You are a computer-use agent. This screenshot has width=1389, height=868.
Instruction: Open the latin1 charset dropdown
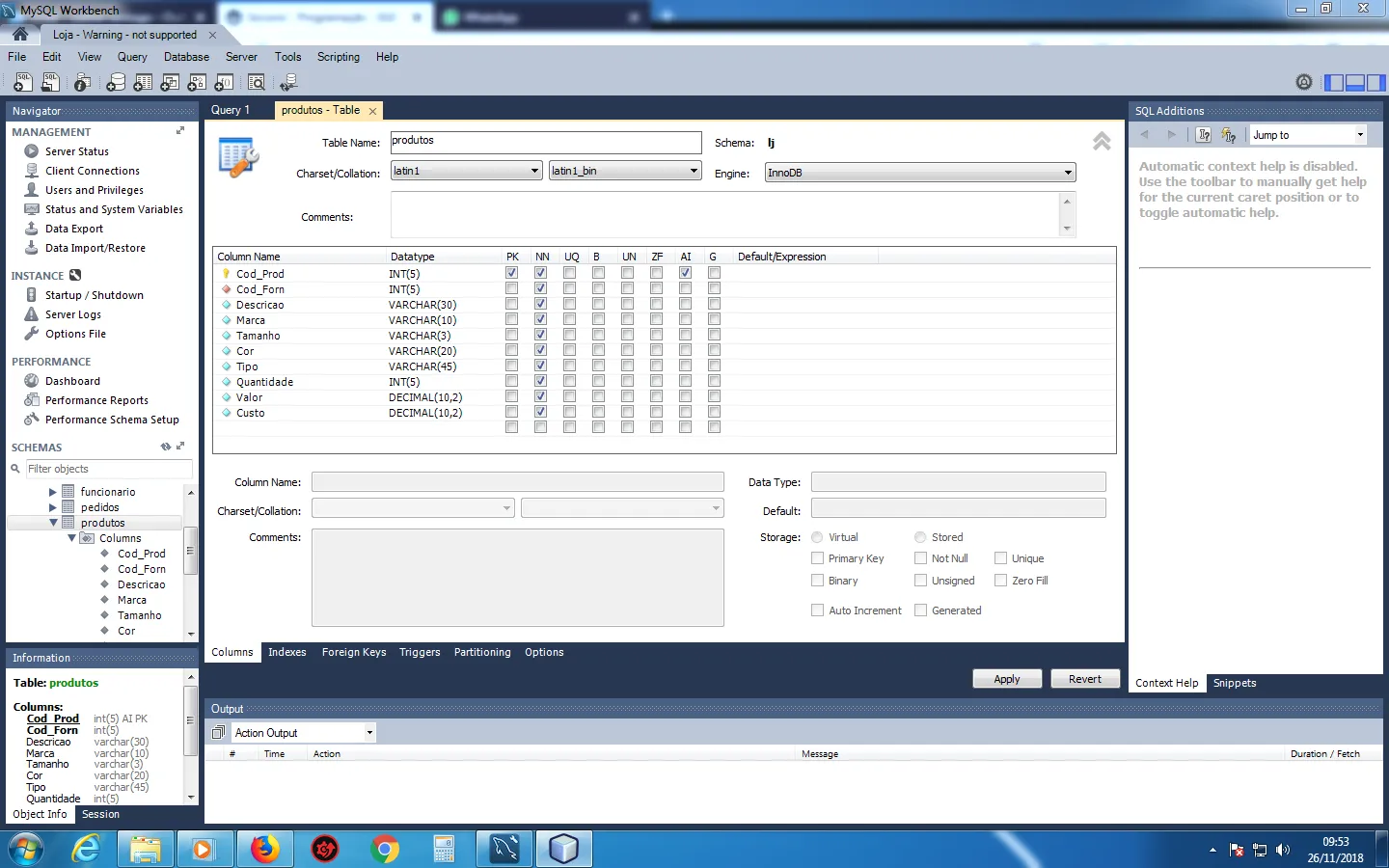click(x=466, y=171)
